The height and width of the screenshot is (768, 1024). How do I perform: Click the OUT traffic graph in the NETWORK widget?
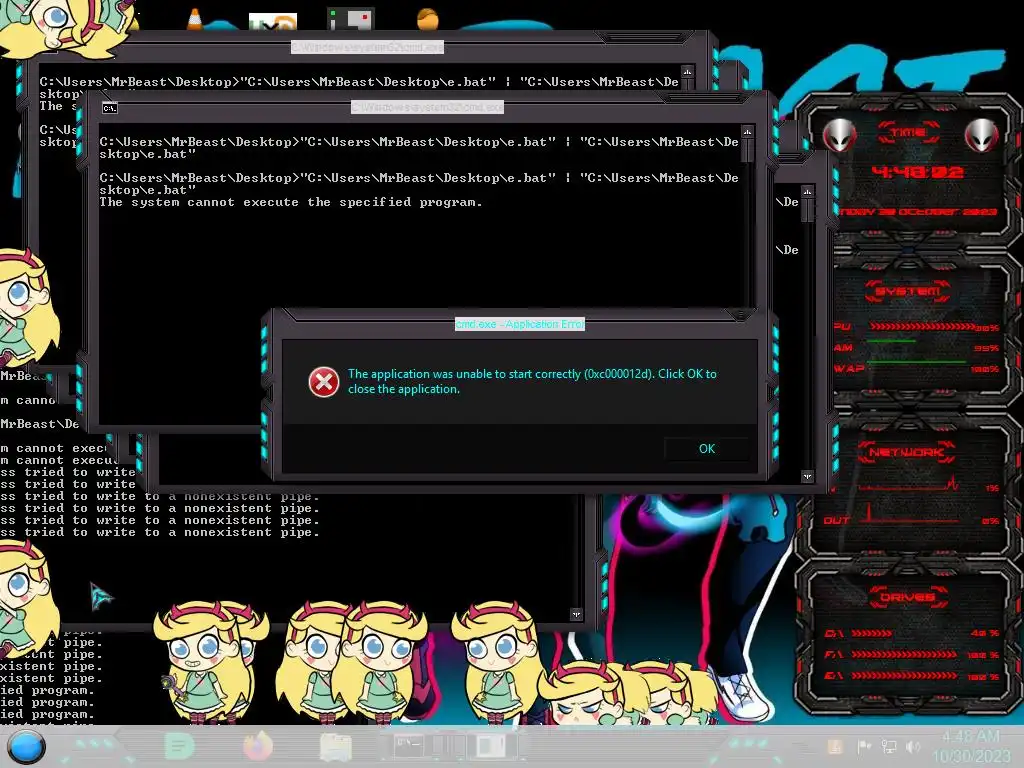tap(910, 513)
